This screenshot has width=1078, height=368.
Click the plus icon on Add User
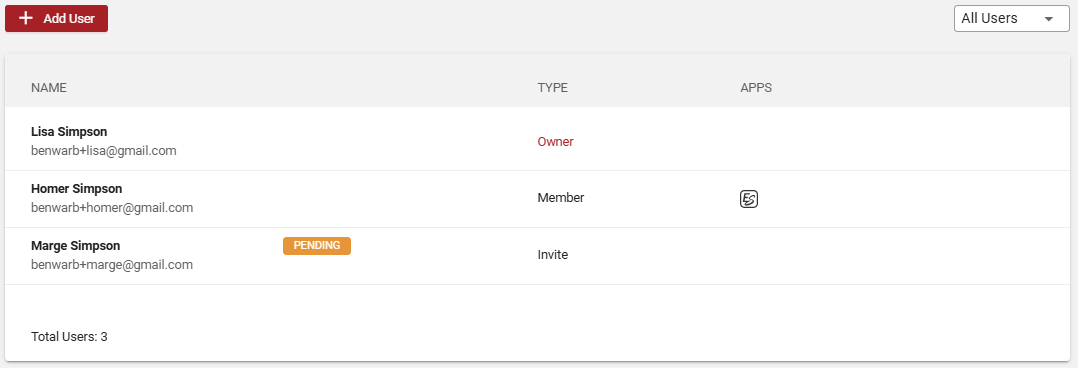[26, 19]
